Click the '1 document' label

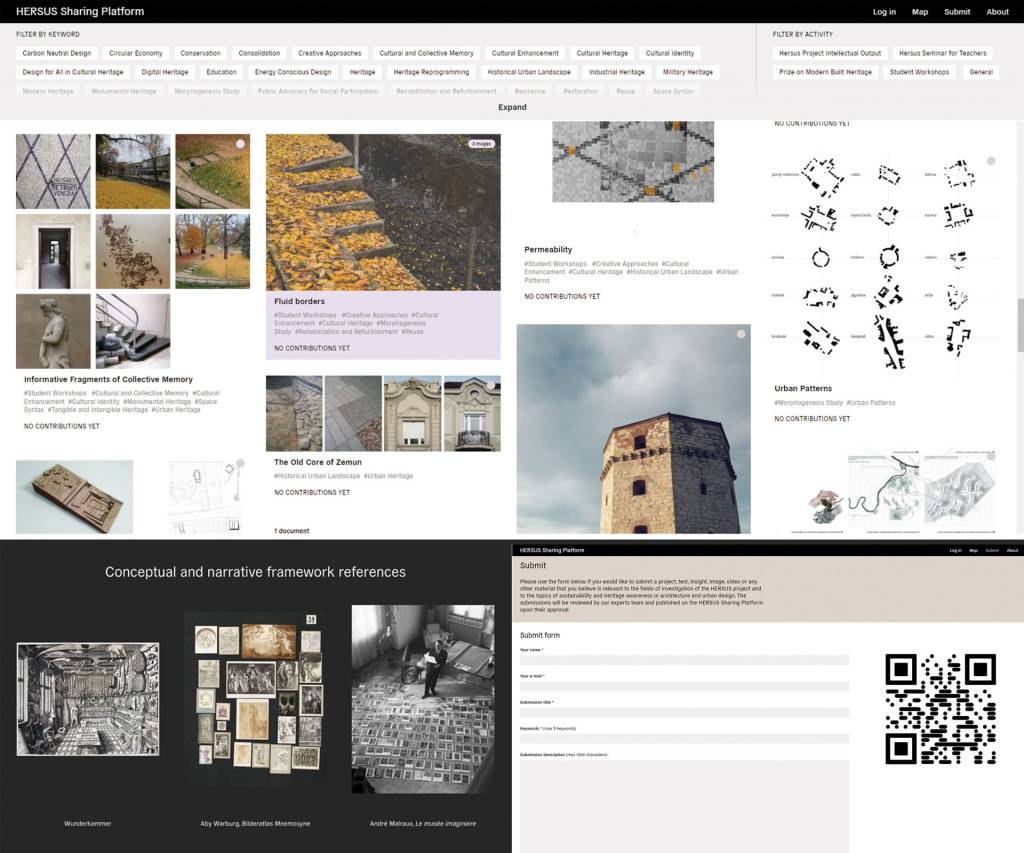291,531
